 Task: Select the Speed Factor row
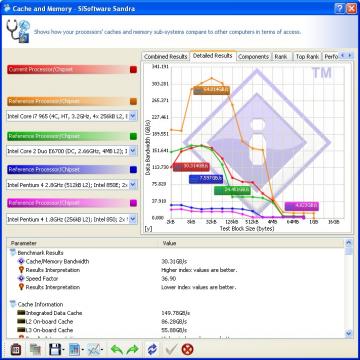[x=176, y=279]
